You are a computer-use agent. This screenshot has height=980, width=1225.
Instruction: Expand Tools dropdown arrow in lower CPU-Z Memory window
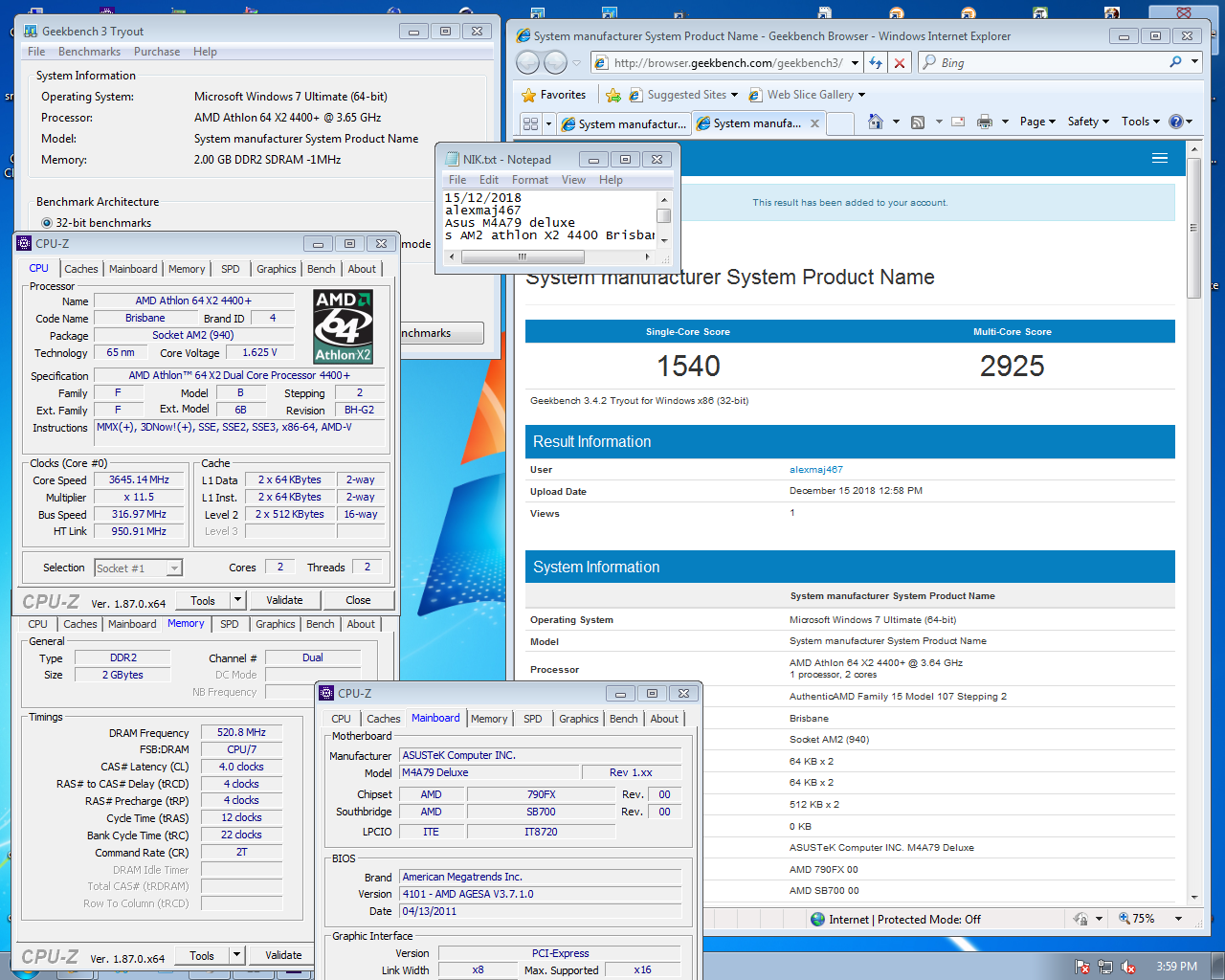click(x=237, y=955)
